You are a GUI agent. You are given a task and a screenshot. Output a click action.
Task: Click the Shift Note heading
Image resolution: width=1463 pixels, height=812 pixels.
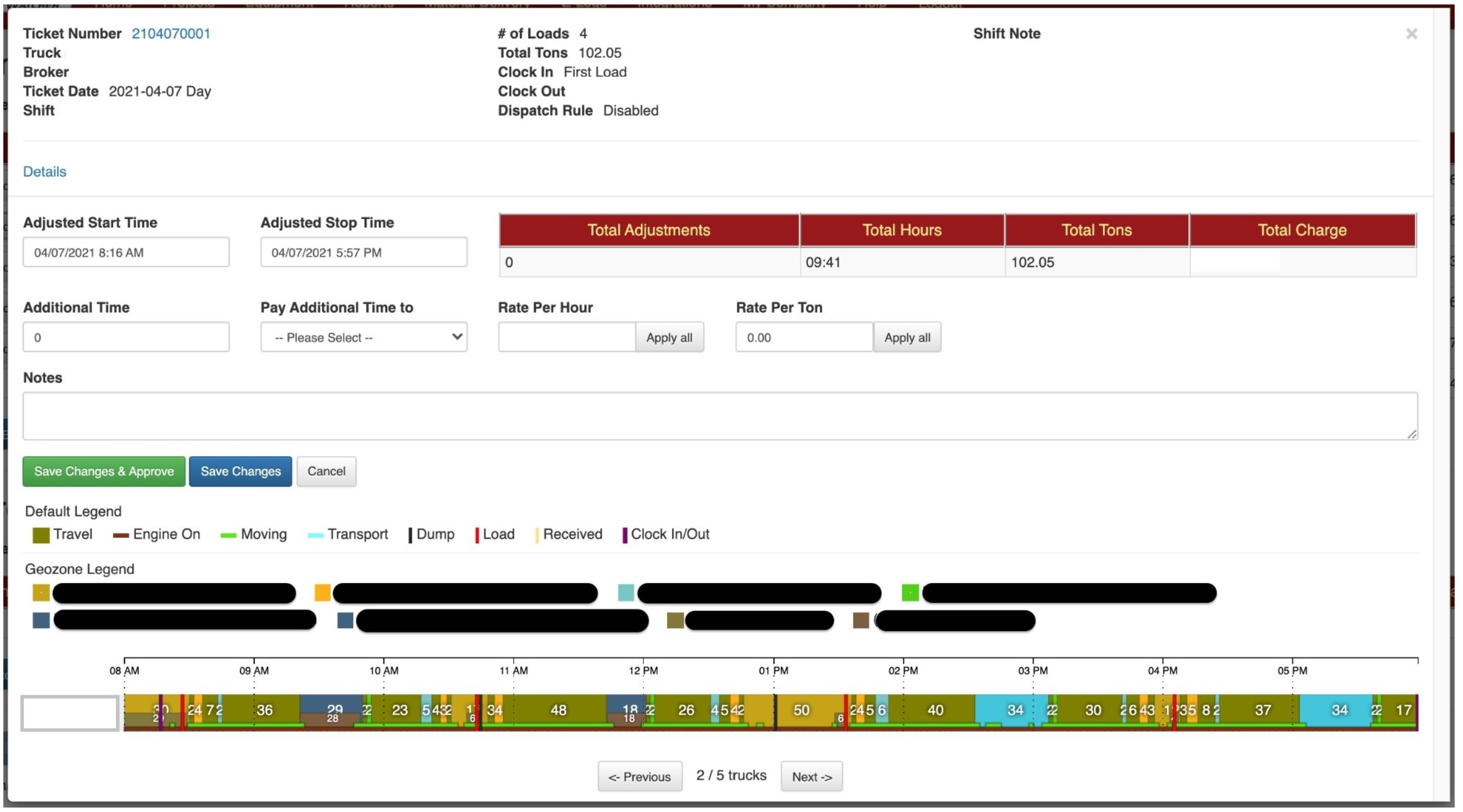1006,33
